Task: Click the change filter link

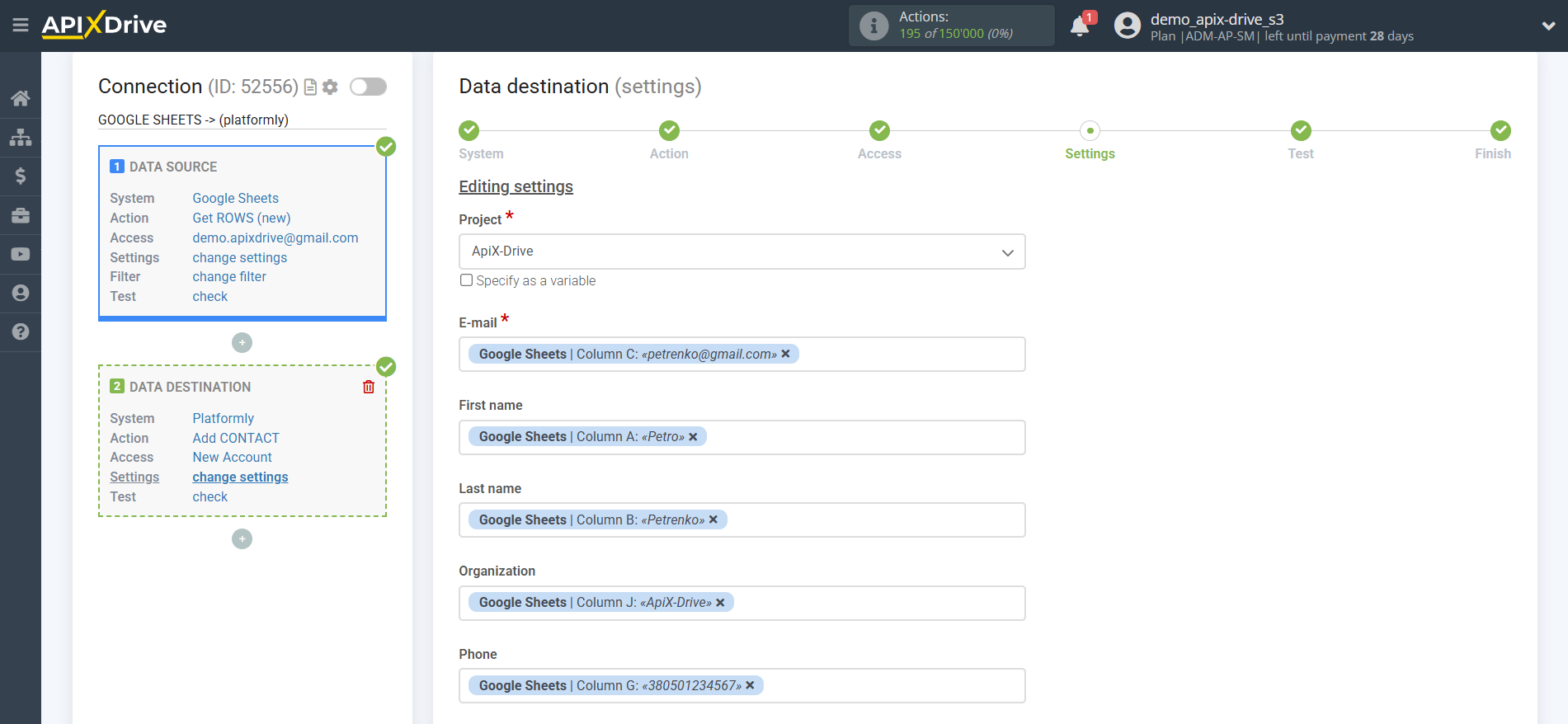Action: pos(229,277)
